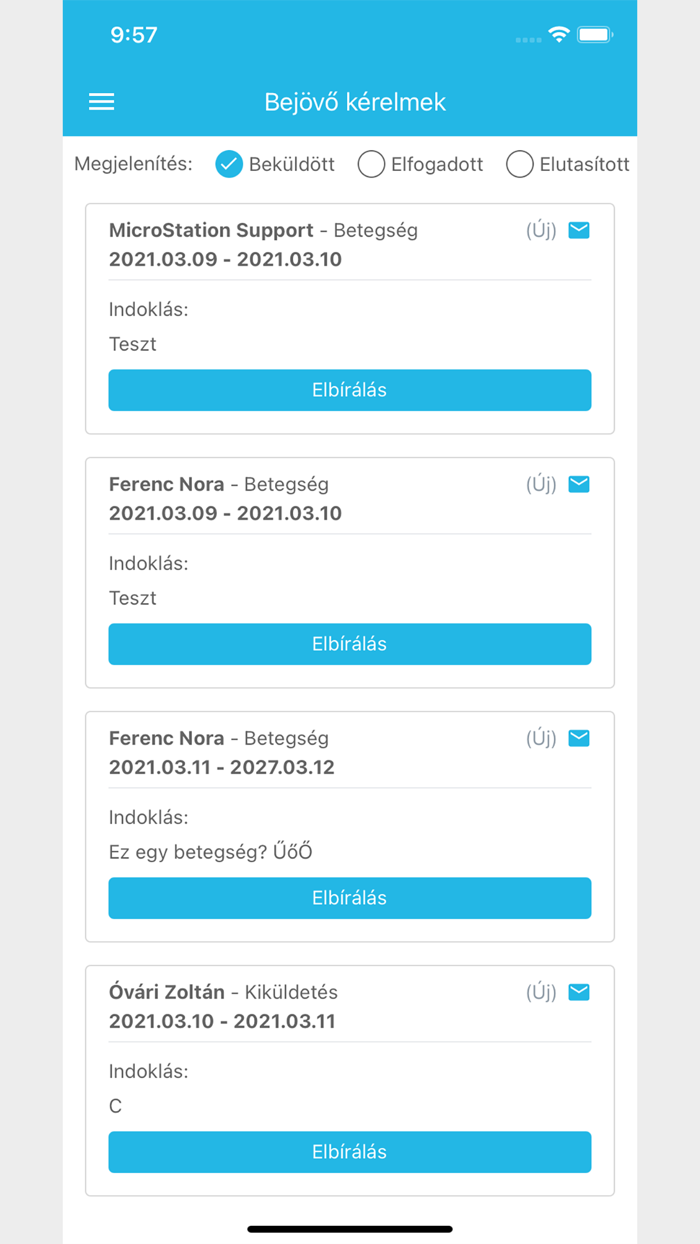Tap the (Új) label on MicroStation Support card
700x1244 pixels.
pyautogui.click(x=541, y=231)
